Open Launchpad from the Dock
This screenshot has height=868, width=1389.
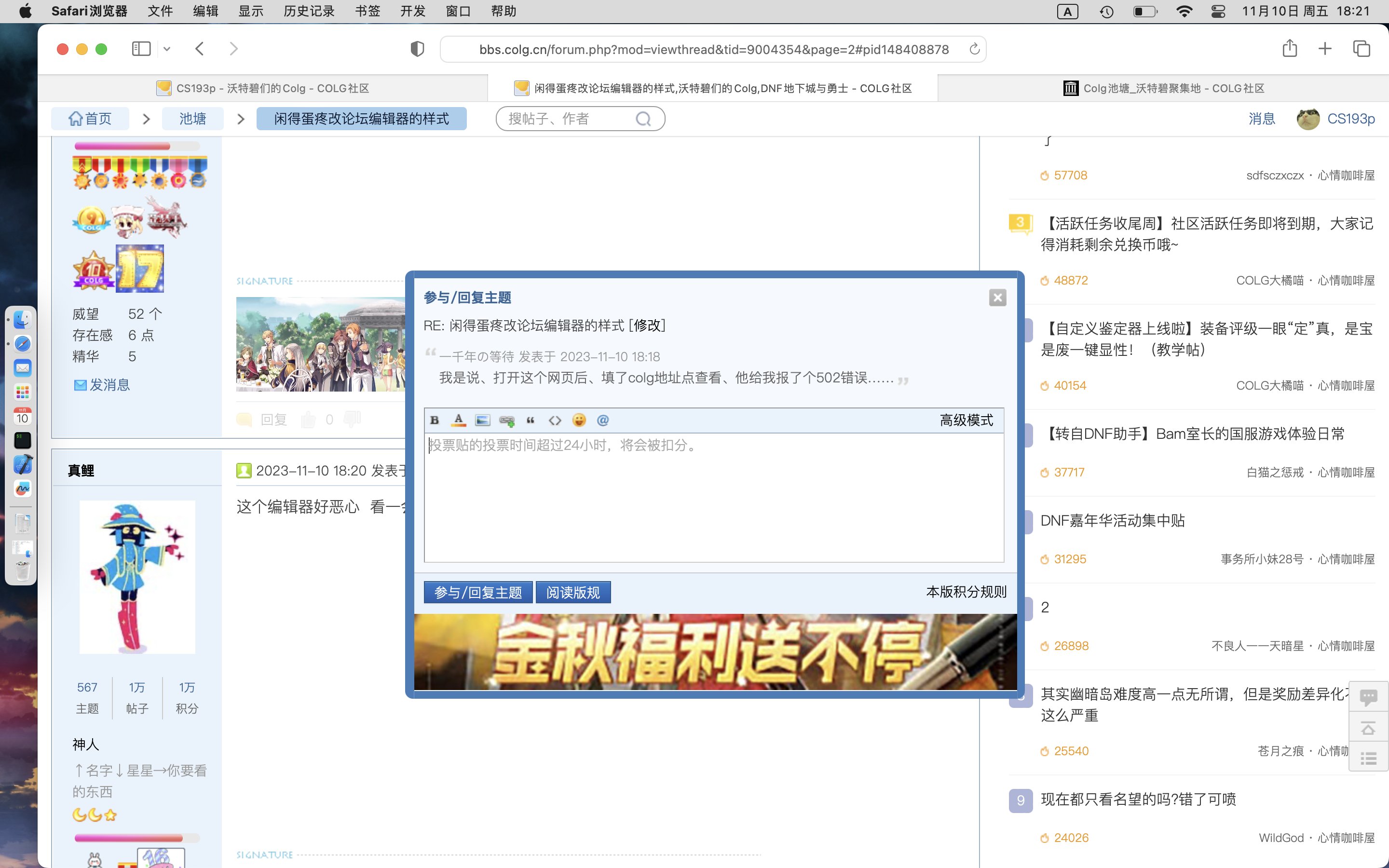(x=22, y=392)
